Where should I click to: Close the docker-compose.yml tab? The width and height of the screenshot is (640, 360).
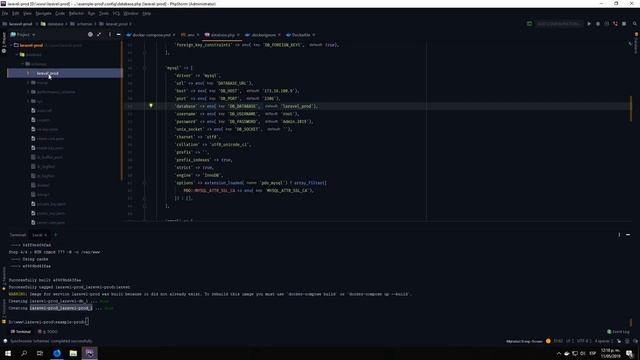(173, 35)
